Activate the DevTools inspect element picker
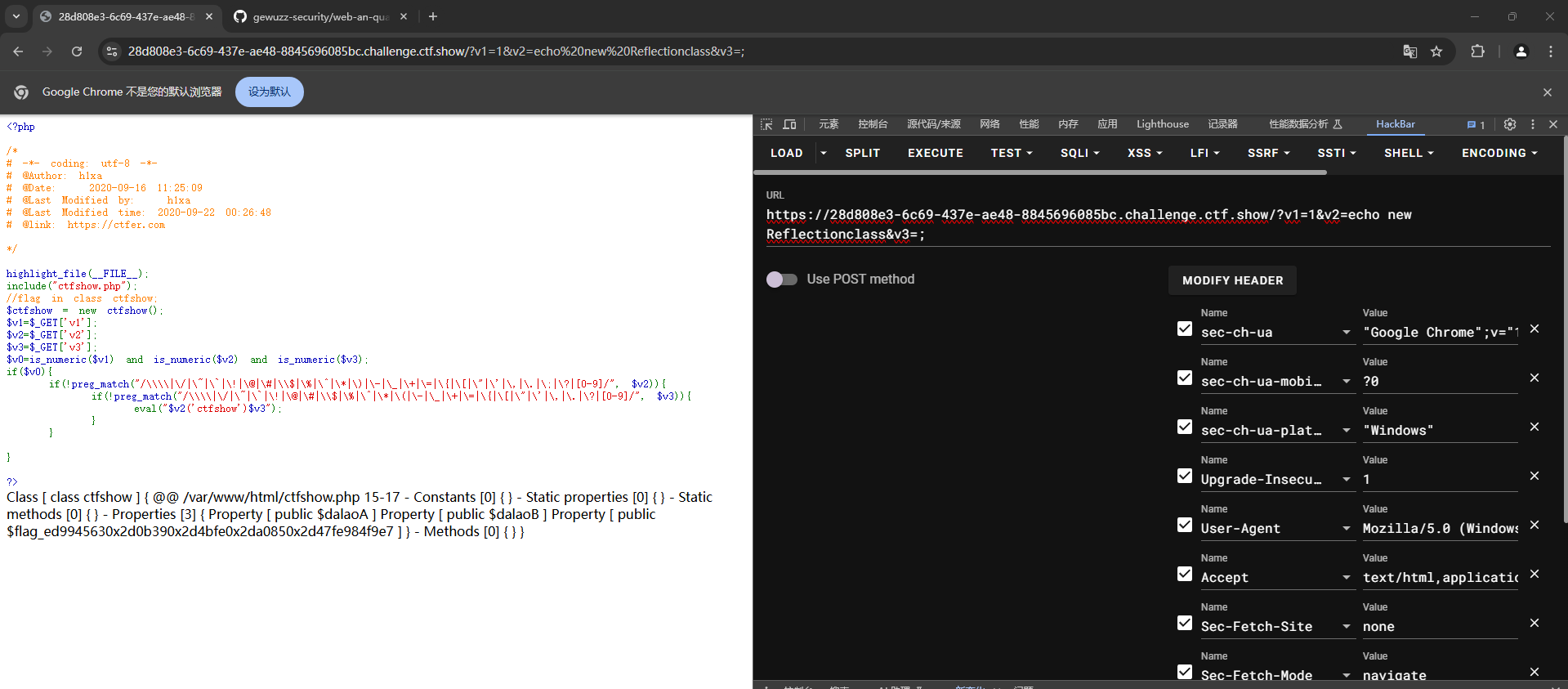 (x=766, y=124)
